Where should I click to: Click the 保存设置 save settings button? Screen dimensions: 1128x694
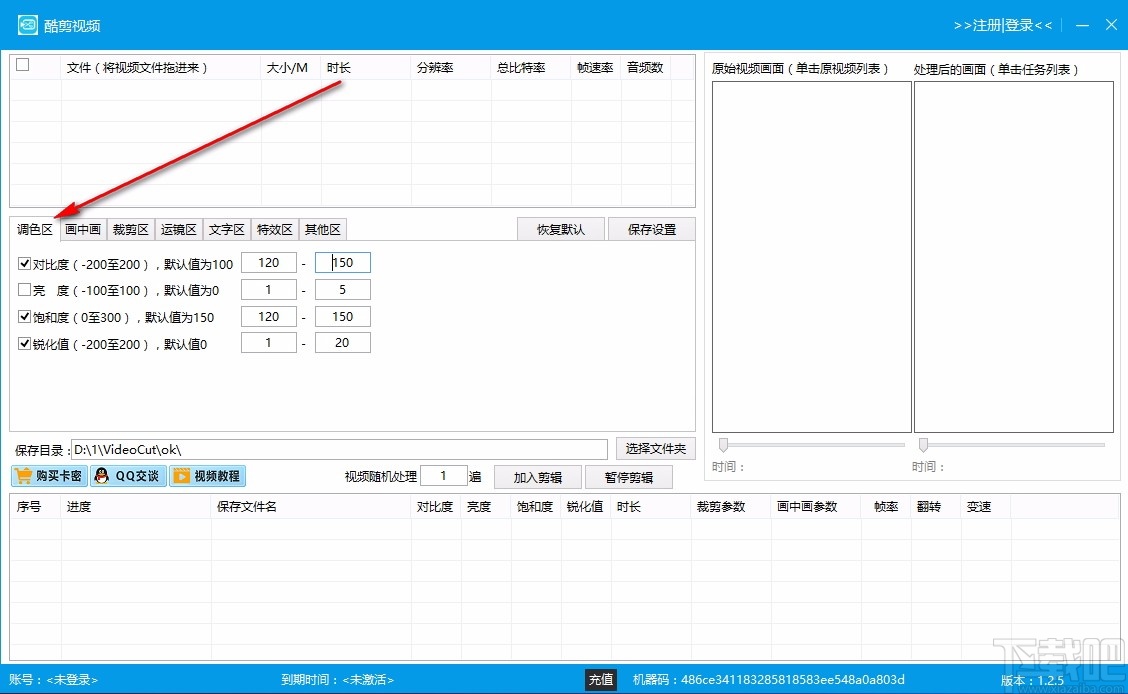click(652, 229)
